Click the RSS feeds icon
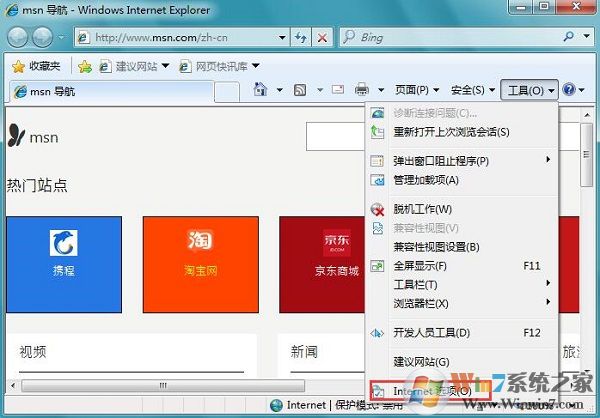Screen dimensions: 600x418 coord(300,90)
